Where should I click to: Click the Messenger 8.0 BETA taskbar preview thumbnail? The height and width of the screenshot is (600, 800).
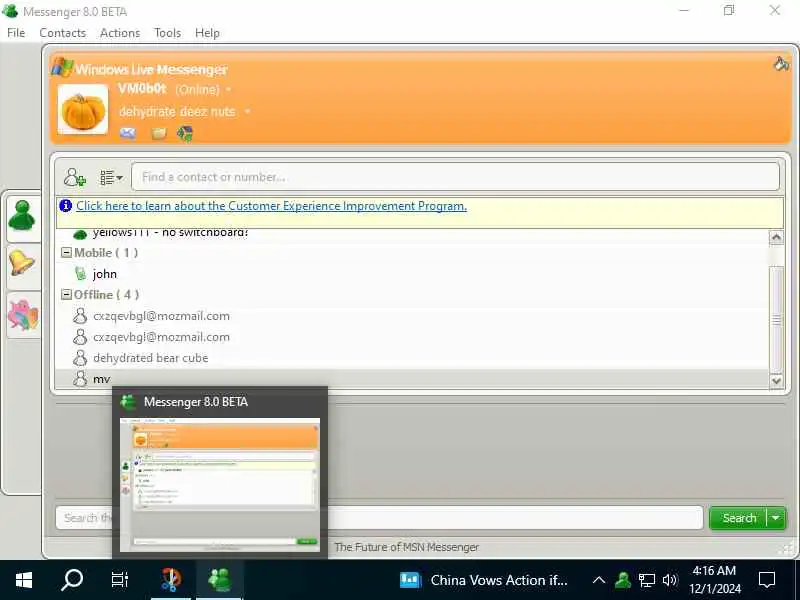220,484
